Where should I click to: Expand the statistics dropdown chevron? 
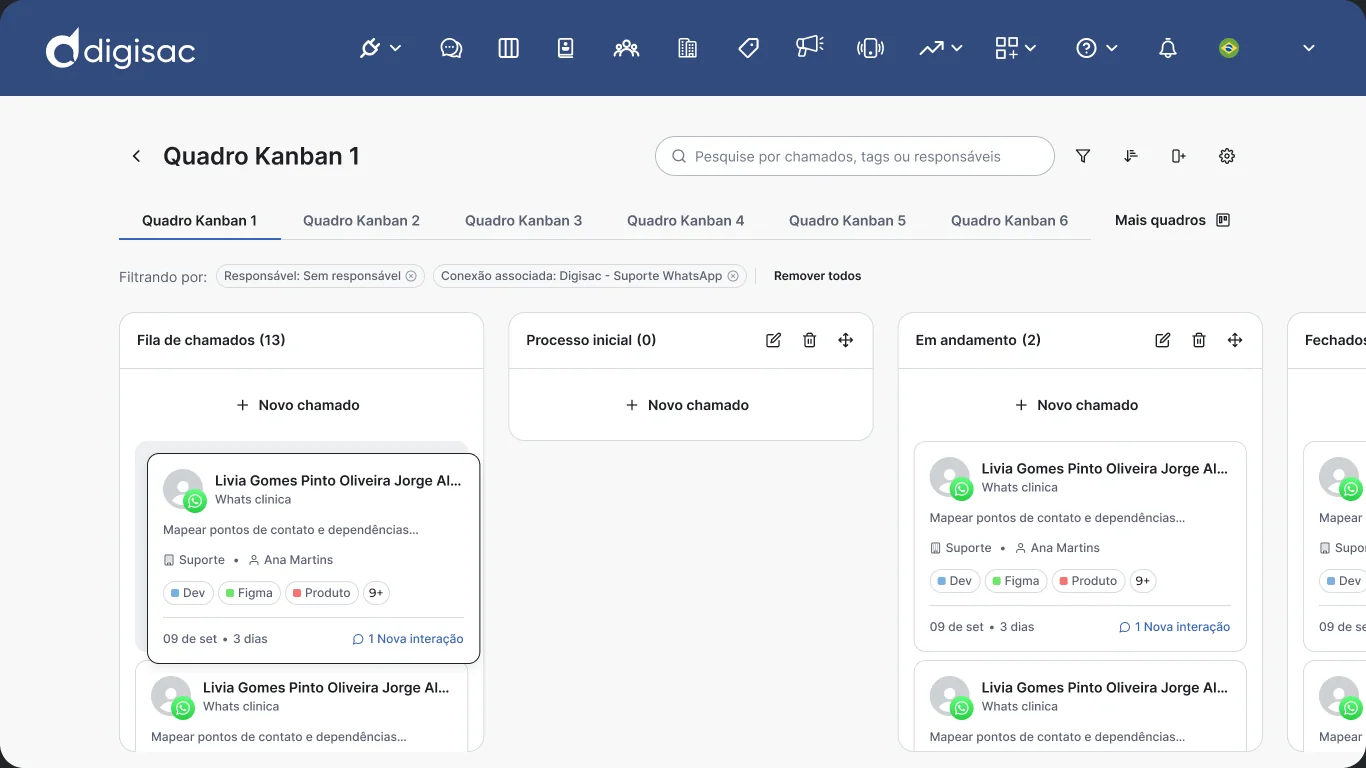tap(957, 48)
